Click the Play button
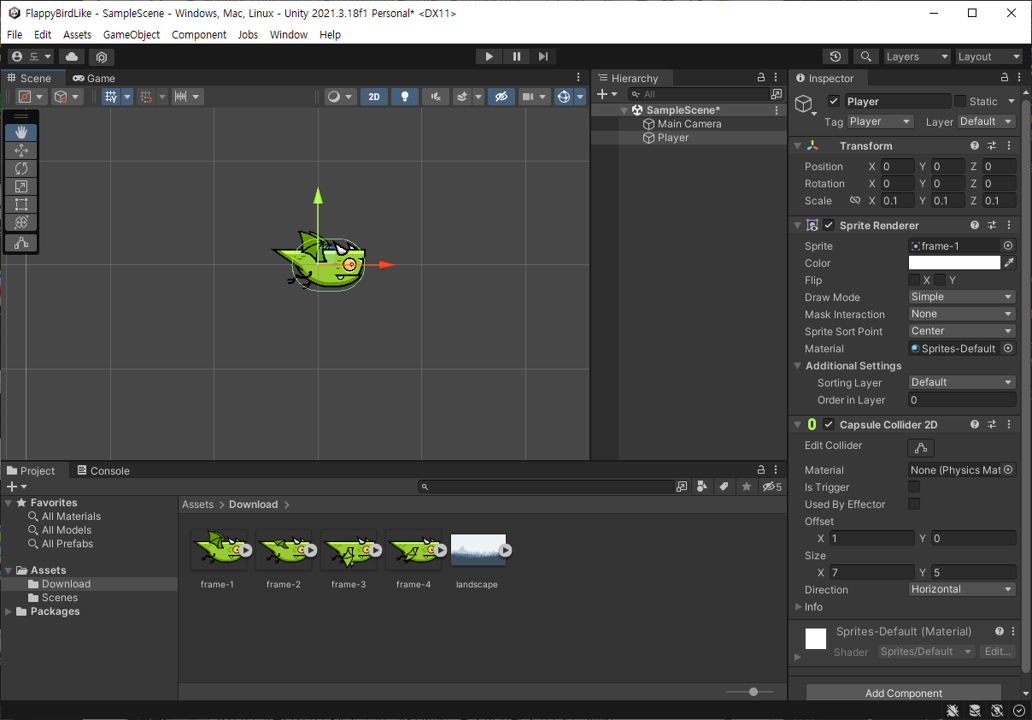The width and height of the screenshot is (1032, 720). click(x=489, y=57)
